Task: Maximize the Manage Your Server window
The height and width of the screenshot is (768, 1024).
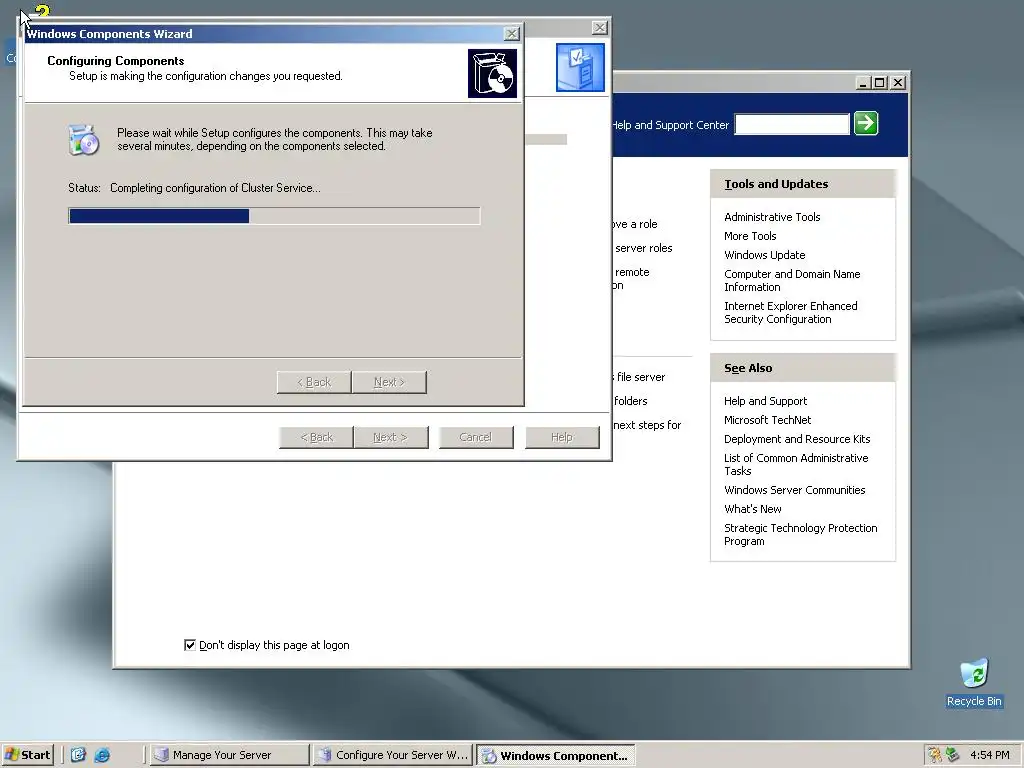Action: (x=880, y=83)
